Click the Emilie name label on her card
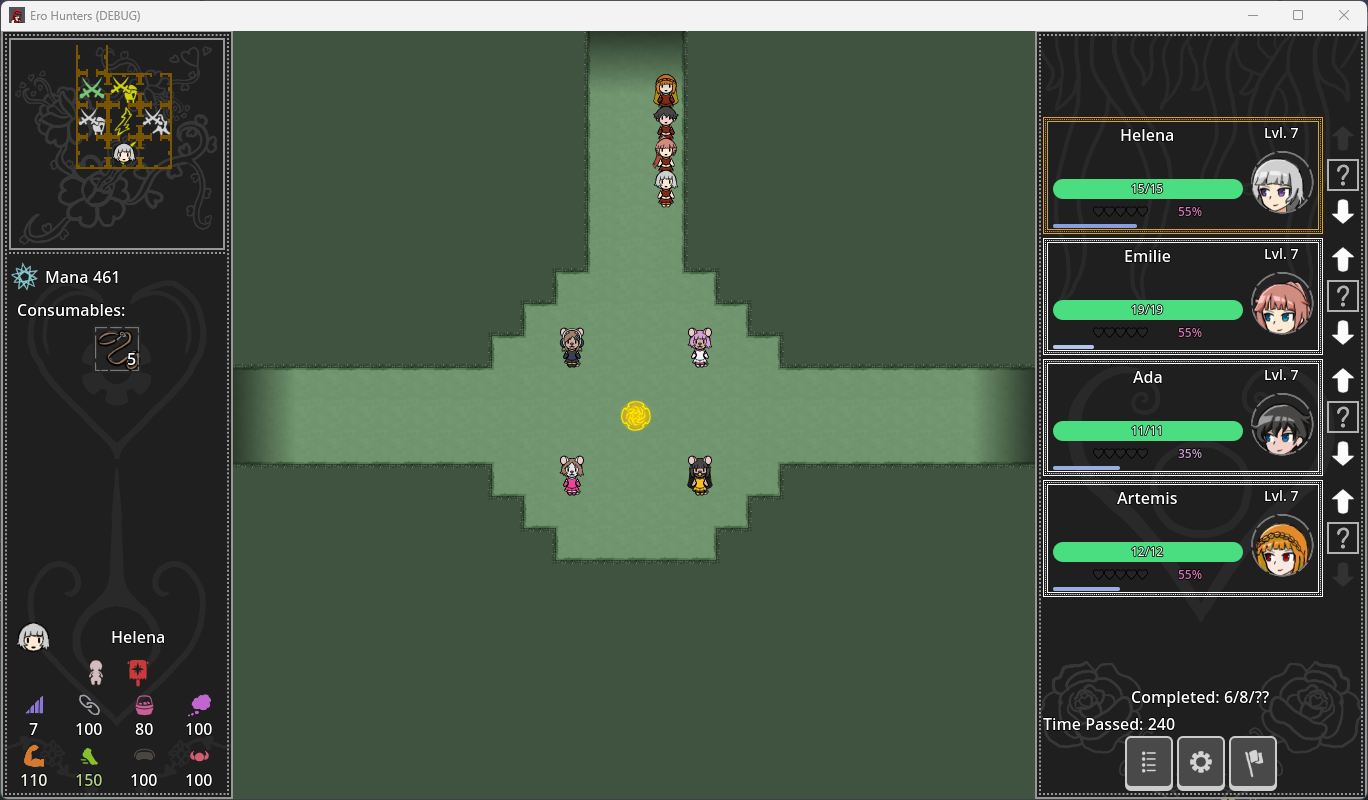The image size is (1368, 800). pyautogui.click(x=1147, y=256)
